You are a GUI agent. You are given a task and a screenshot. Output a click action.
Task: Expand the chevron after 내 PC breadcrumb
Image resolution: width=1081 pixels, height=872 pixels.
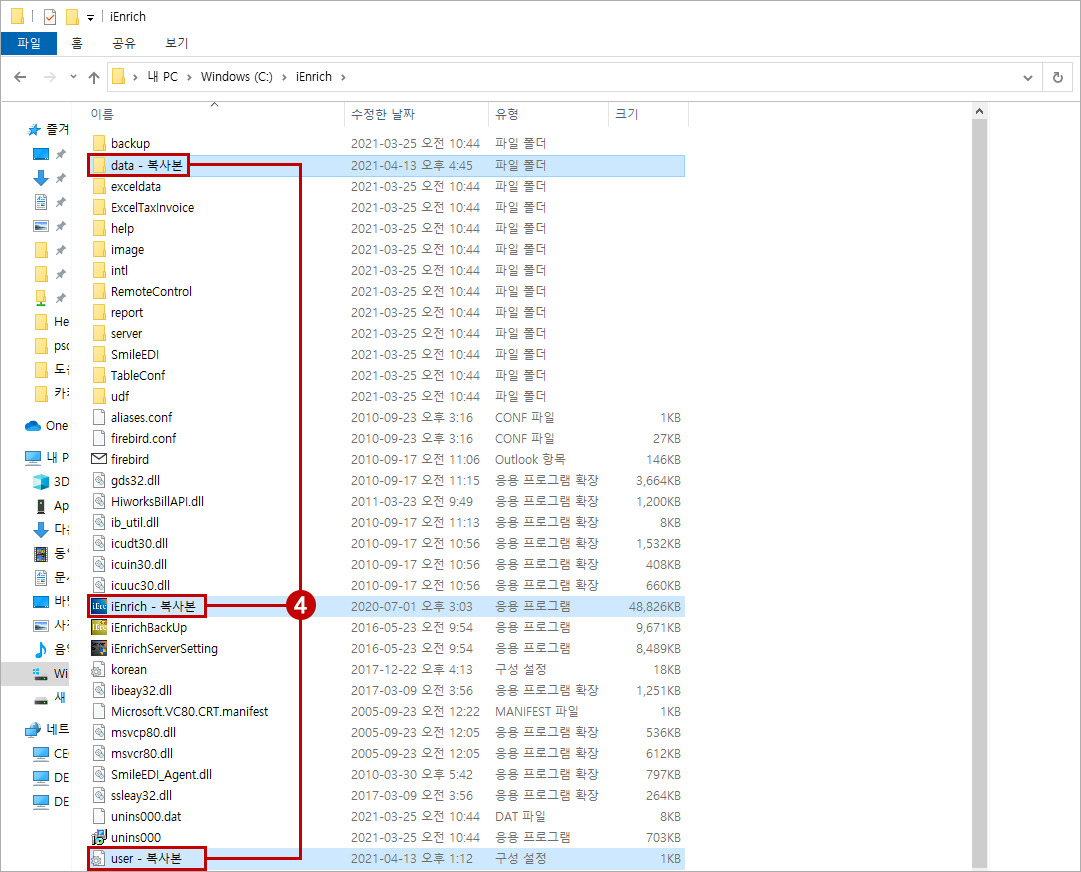pos(189,77)
